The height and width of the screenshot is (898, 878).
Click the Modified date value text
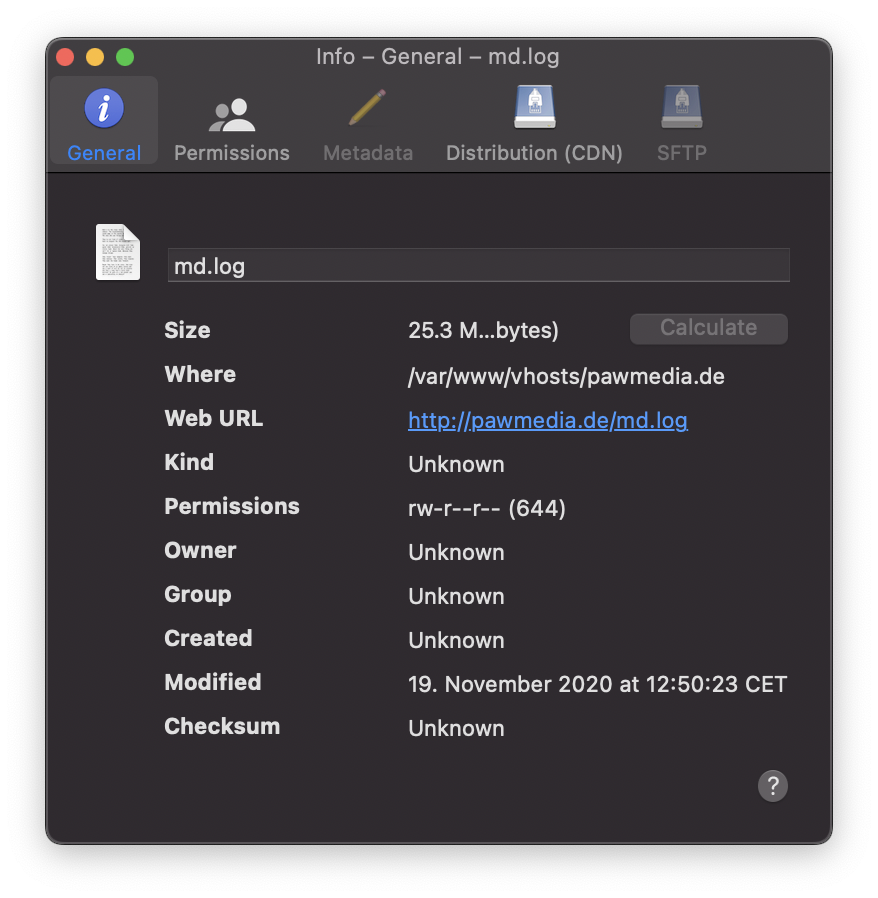(x=597, y=684)
